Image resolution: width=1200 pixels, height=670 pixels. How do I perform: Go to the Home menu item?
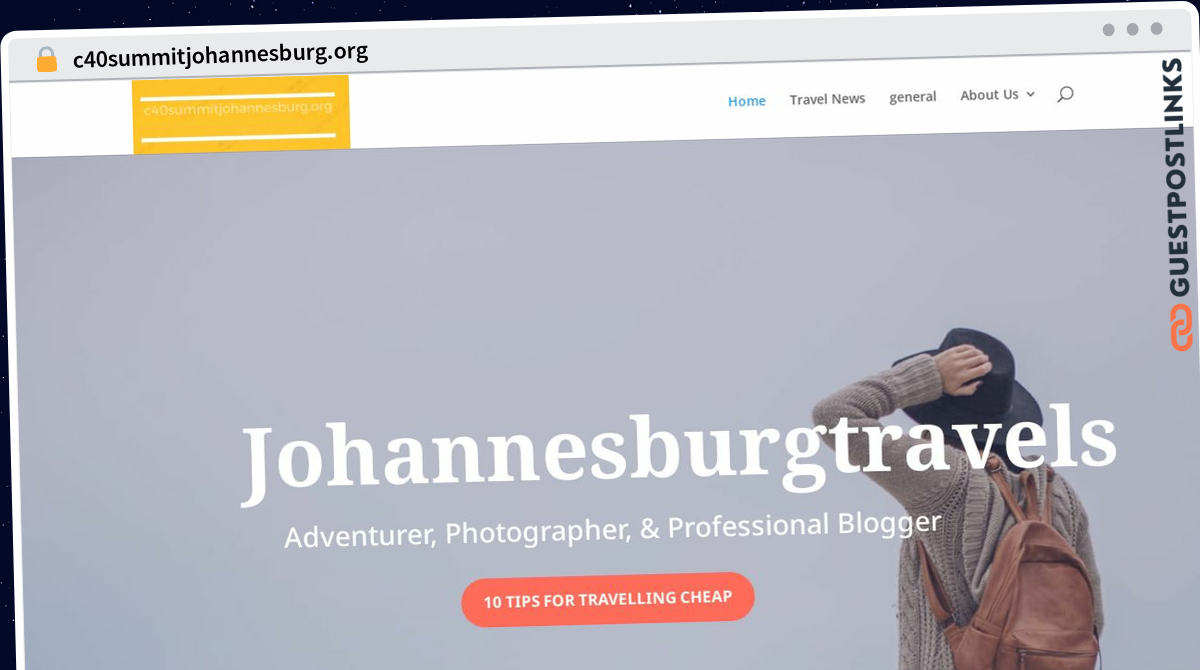[x=747, y=101]
